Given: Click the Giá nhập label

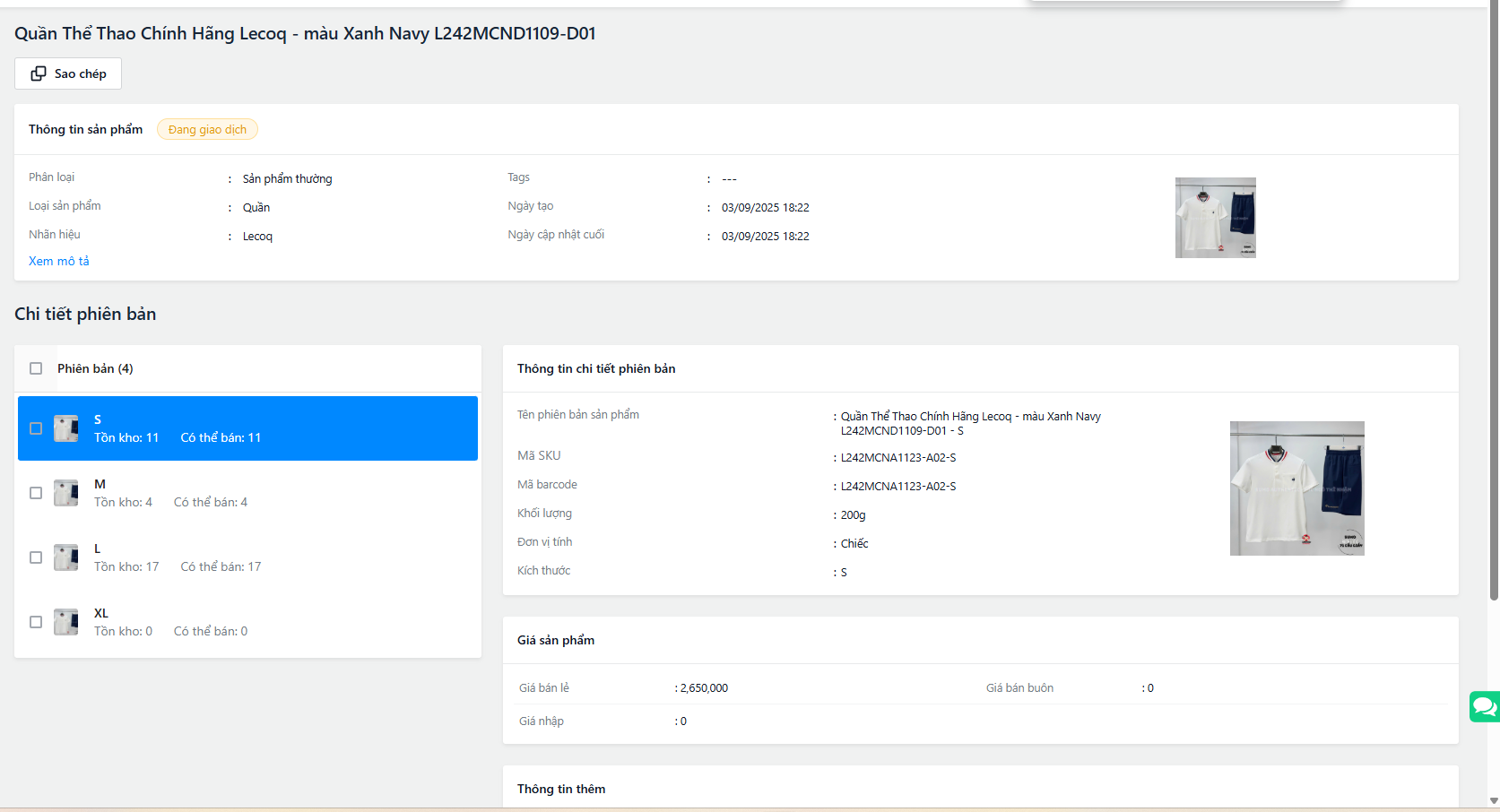Looking at the screenshot, I should (542, 721).
